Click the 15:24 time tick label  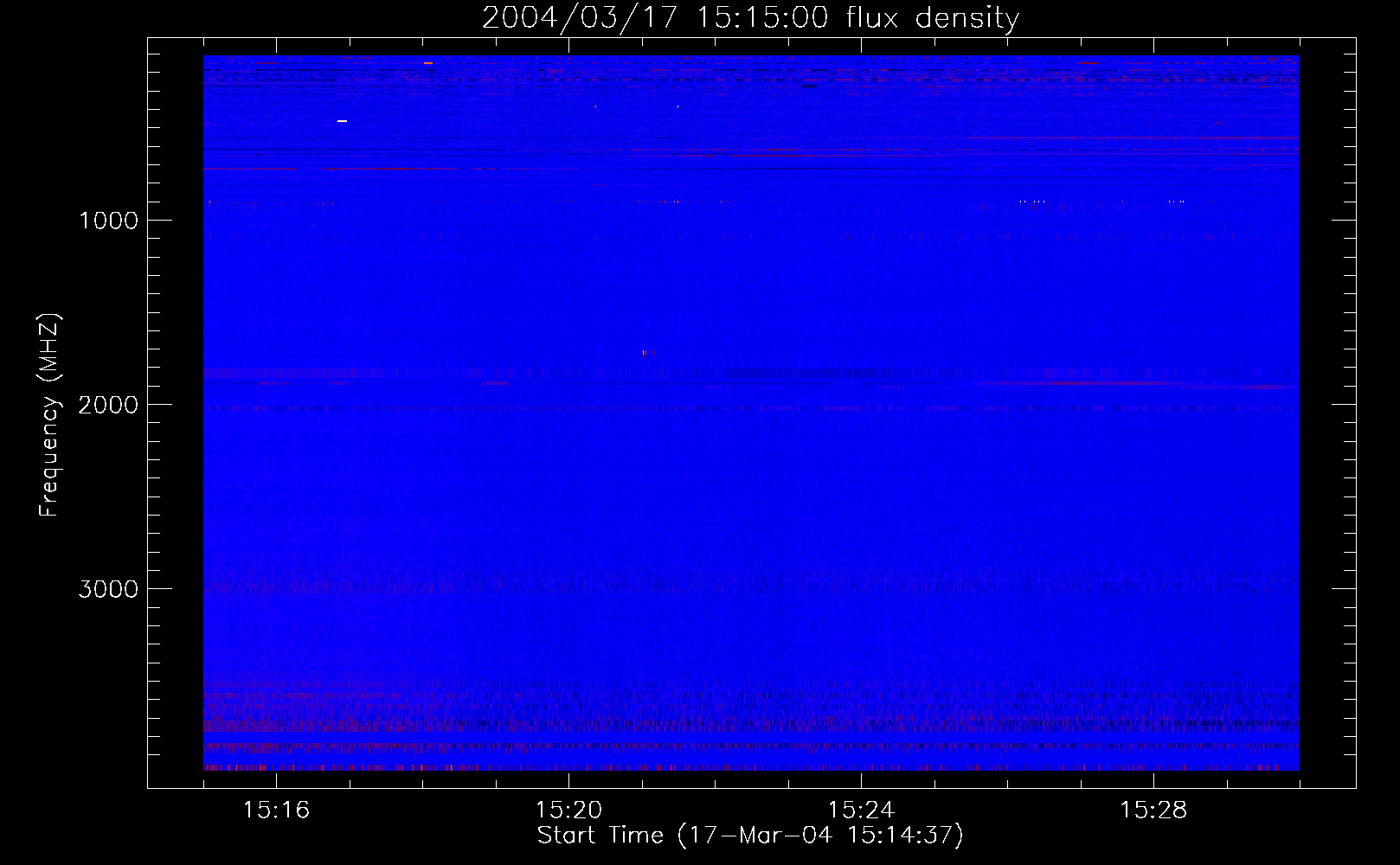861,811
